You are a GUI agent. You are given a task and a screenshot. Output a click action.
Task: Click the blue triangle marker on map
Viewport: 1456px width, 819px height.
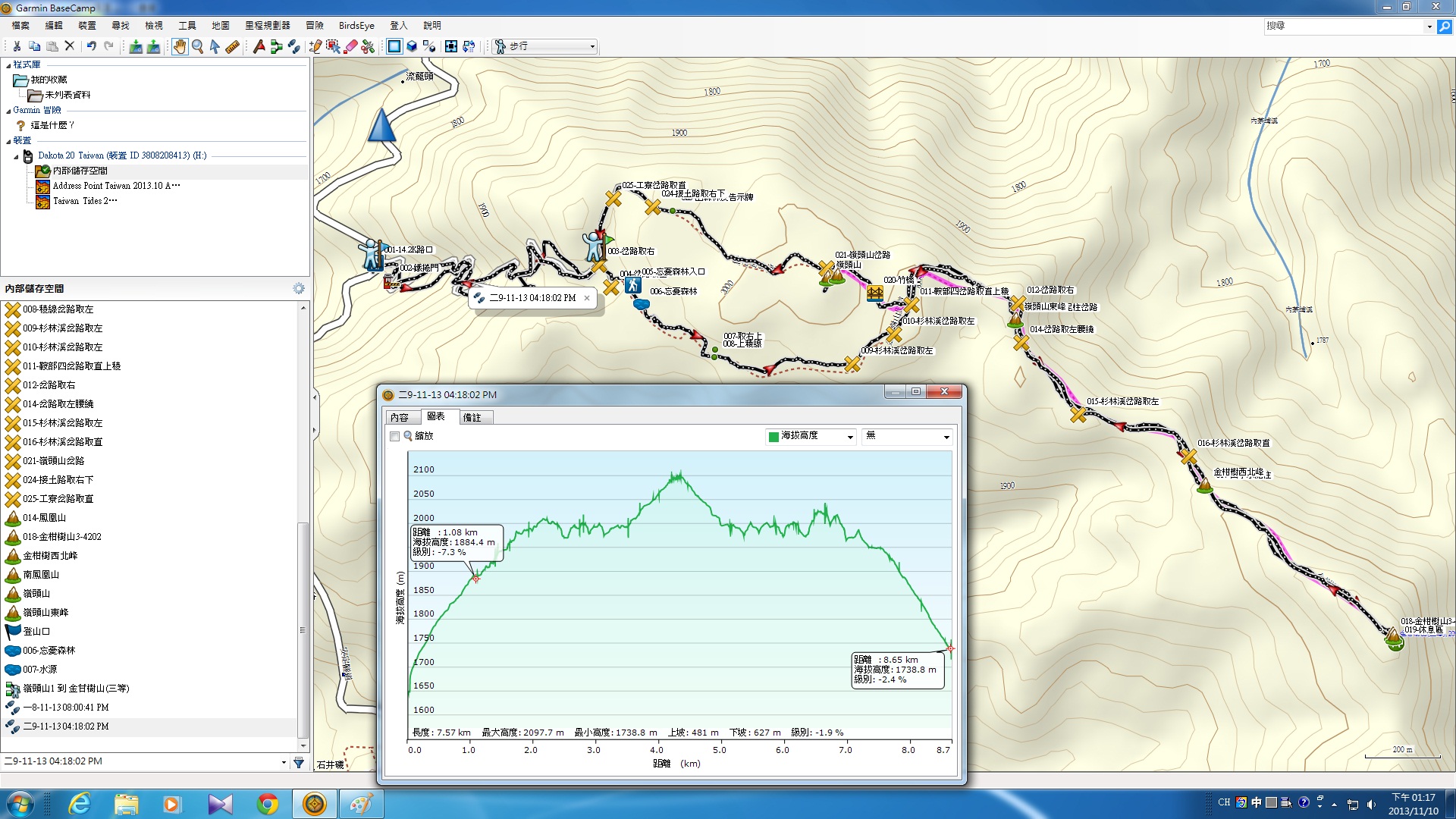[382, 125]
